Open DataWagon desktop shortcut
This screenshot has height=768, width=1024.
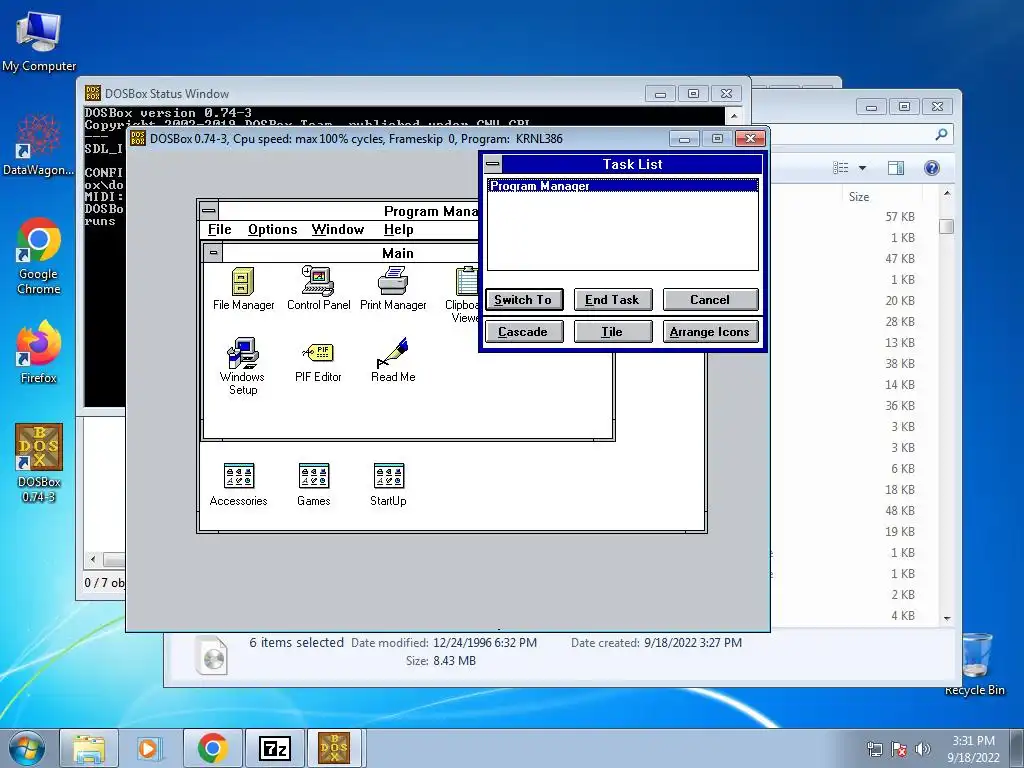coord(39,145)
